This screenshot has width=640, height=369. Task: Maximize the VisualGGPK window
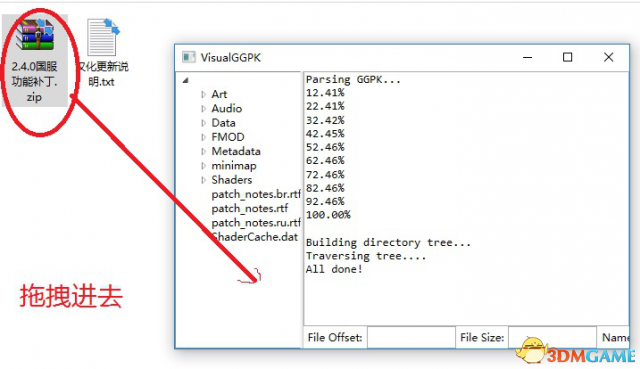pyautogui.click(x=567, y=57)
